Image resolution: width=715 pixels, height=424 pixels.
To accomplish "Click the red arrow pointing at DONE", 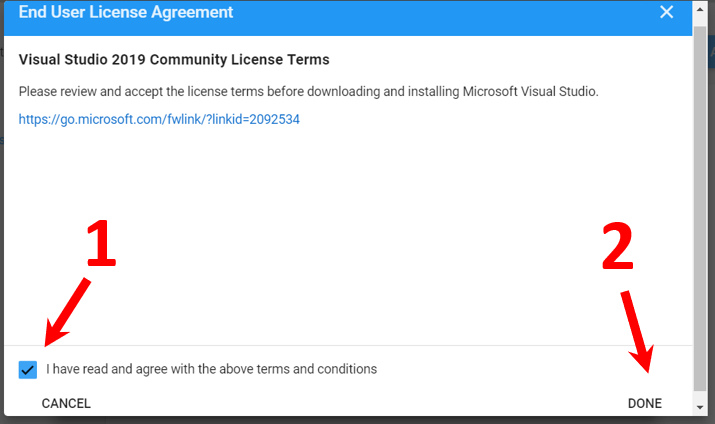I will click(x=638, y=332).
